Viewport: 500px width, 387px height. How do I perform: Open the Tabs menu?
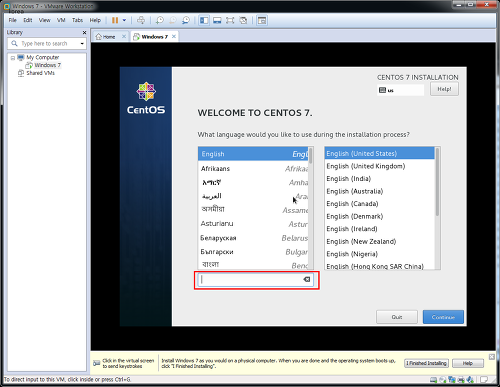(77, 20)
